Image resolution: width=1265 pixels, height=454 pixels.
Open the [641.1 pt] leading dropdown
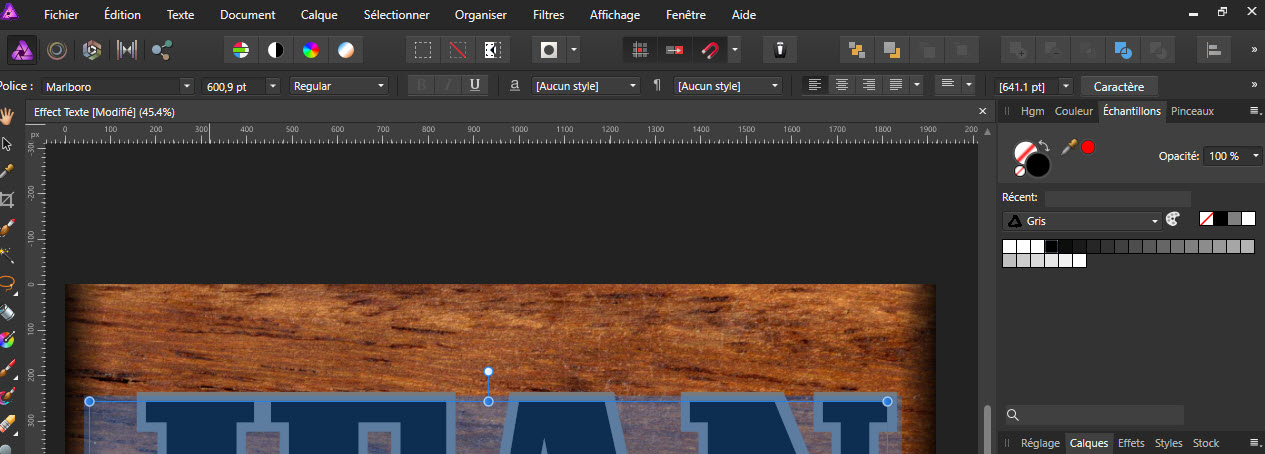coord(1065,86)
